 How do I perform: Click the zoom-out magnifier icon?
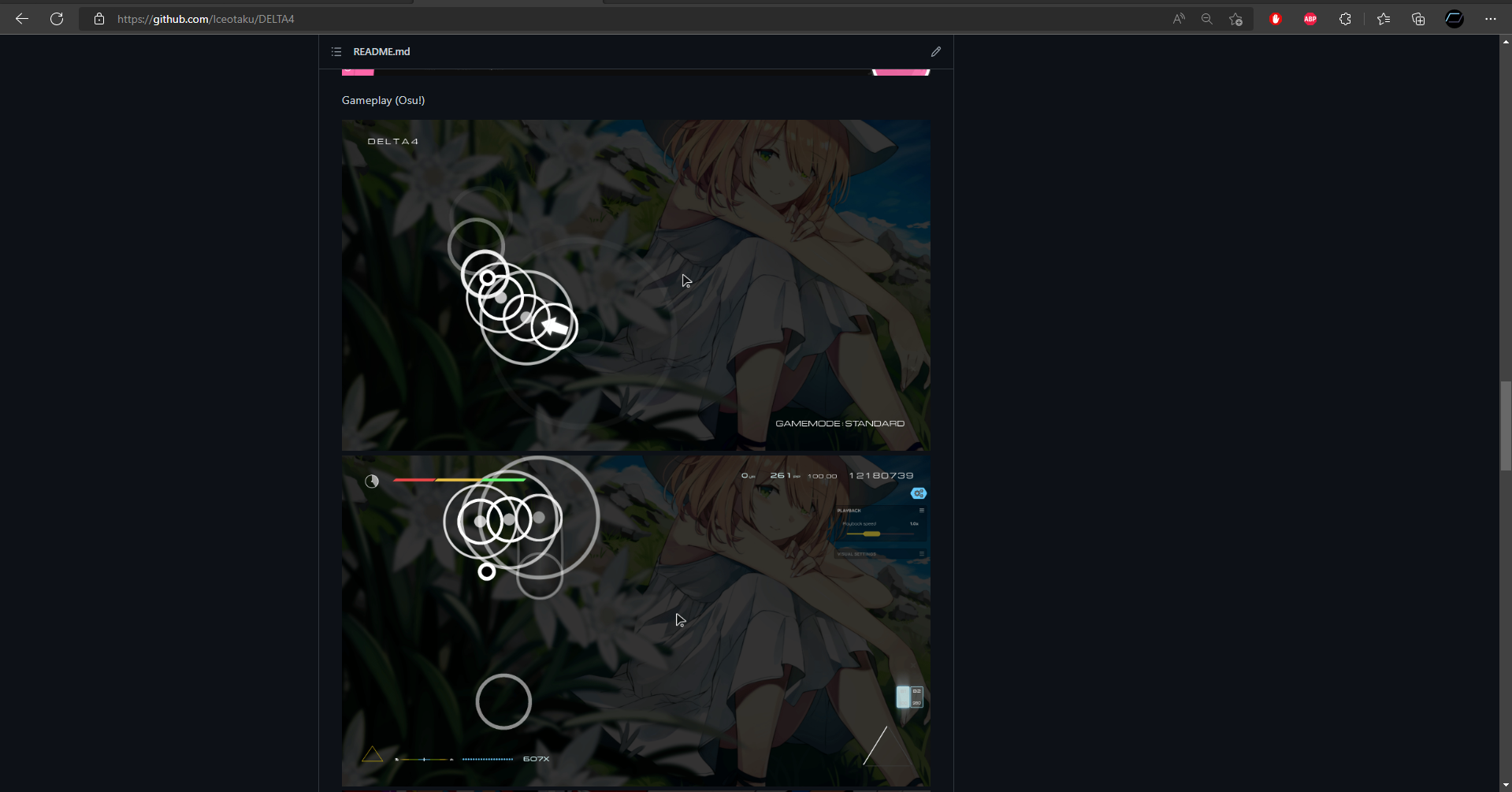(x=1207, y=18)
